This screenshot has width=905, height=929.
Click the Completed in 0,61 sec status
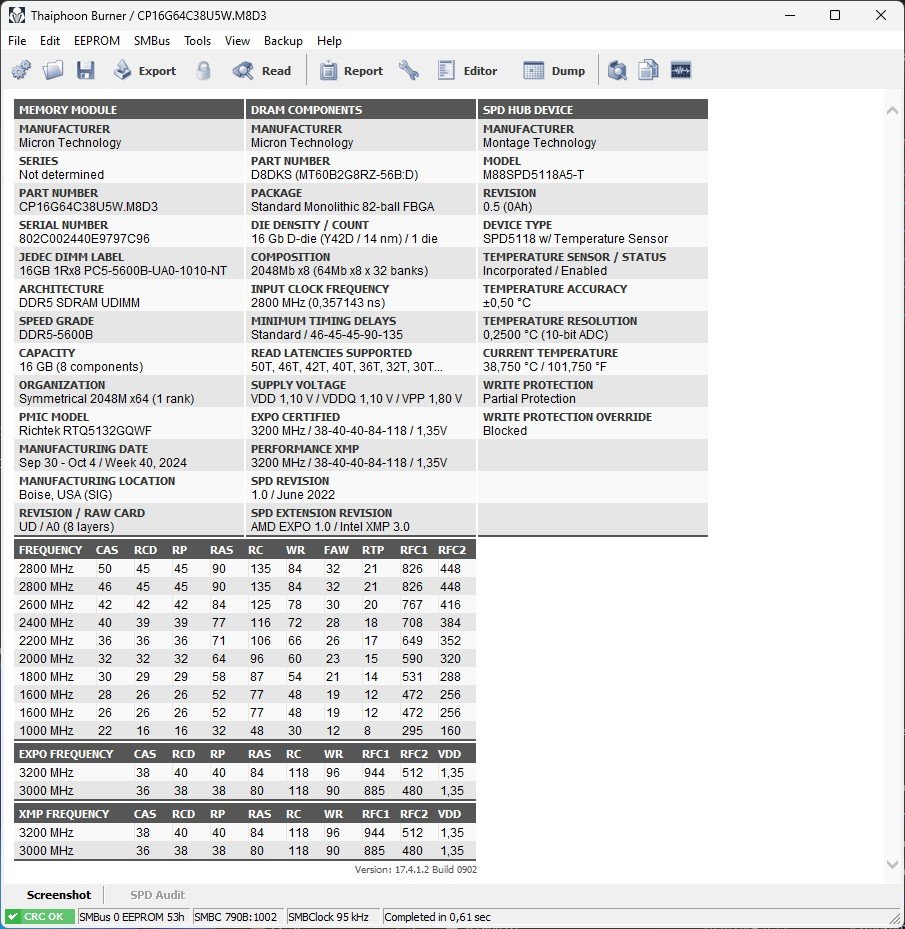click(437, 917)
